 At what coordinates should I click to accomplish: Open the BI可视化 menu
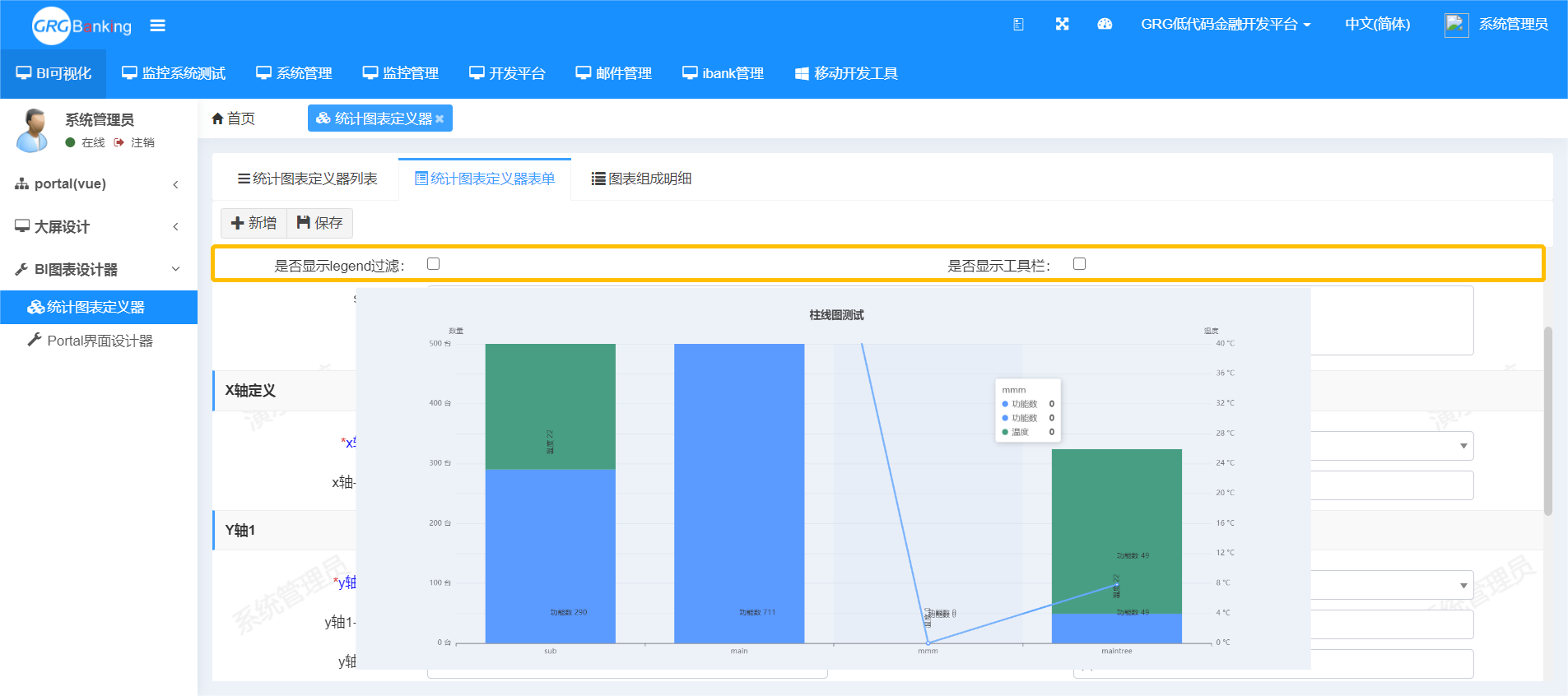click(54, 73)
